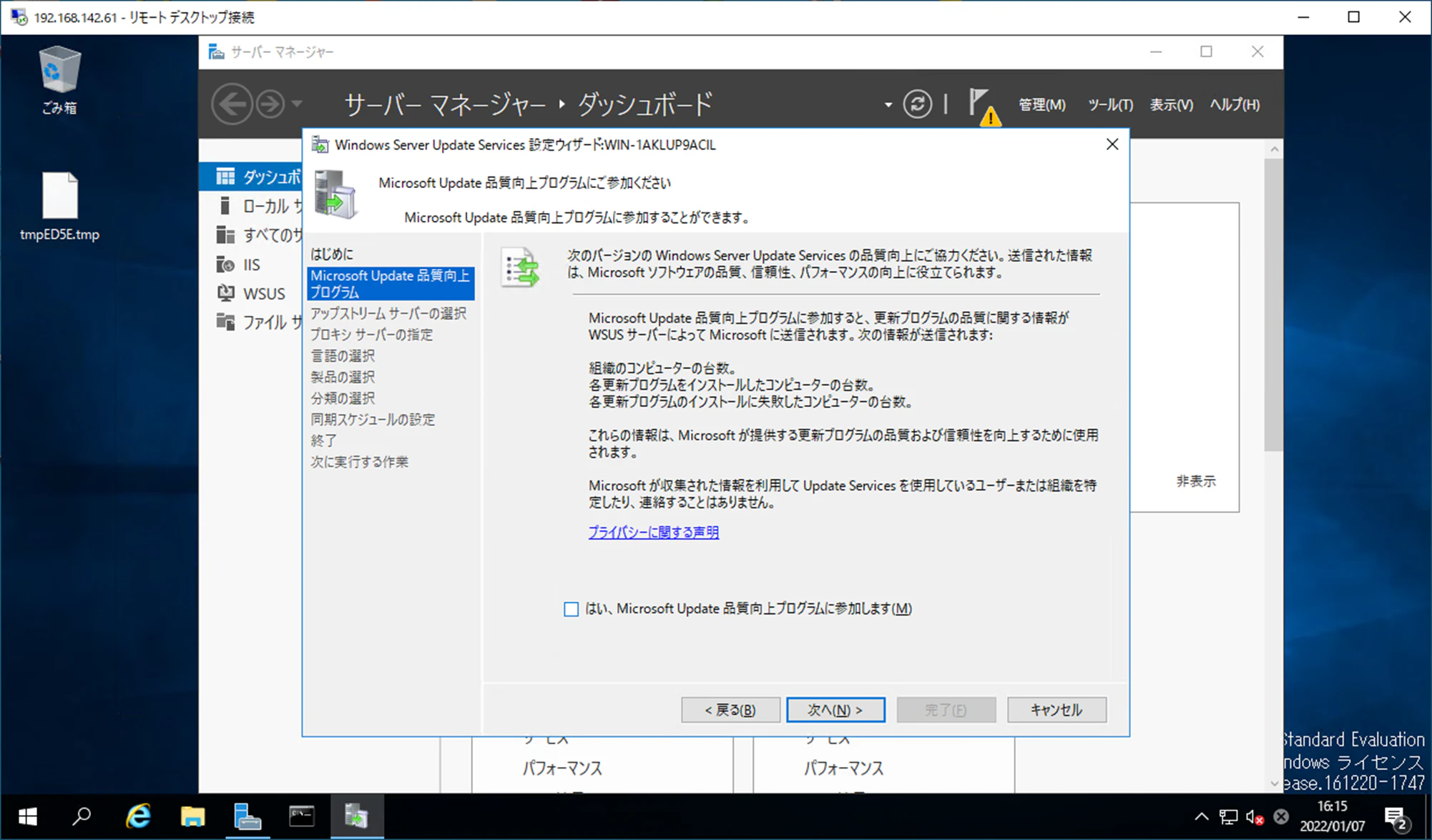Open the network status tray icon

click(1228, 816)
